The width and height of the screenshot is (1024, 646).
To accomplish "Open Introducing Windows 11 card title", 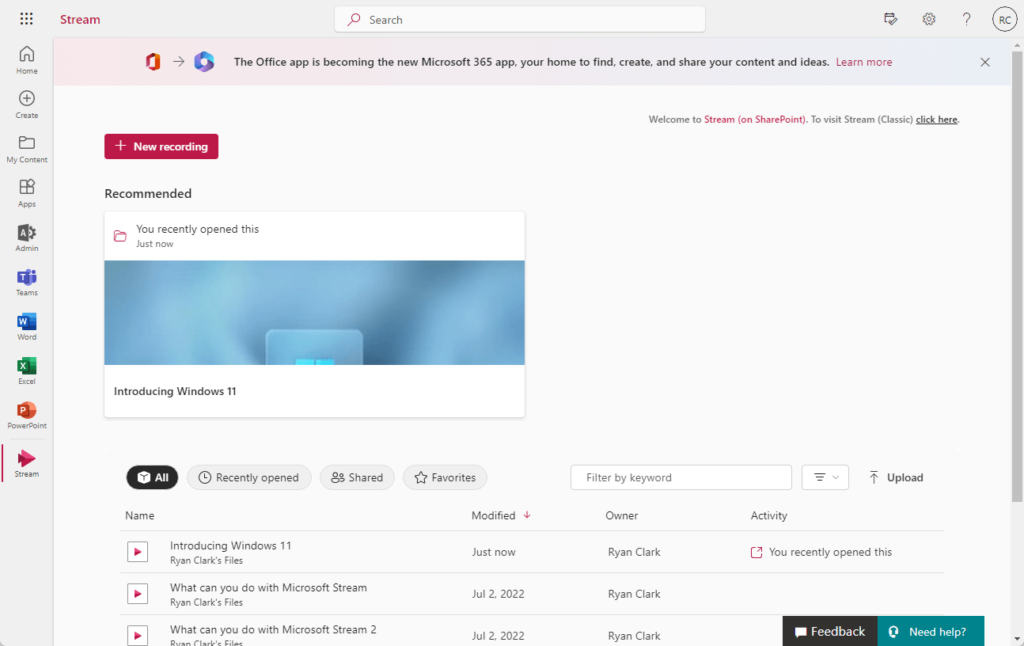I will click(x=175, y=391).
